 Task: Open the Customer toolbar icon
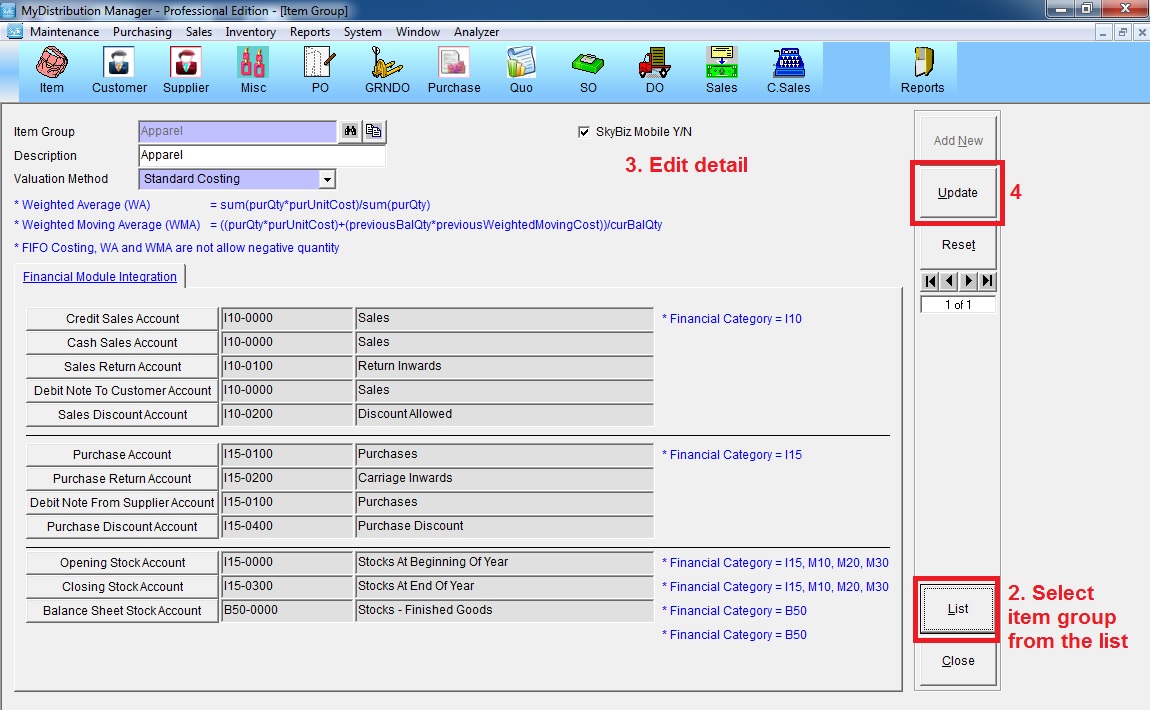click(119, 70)
